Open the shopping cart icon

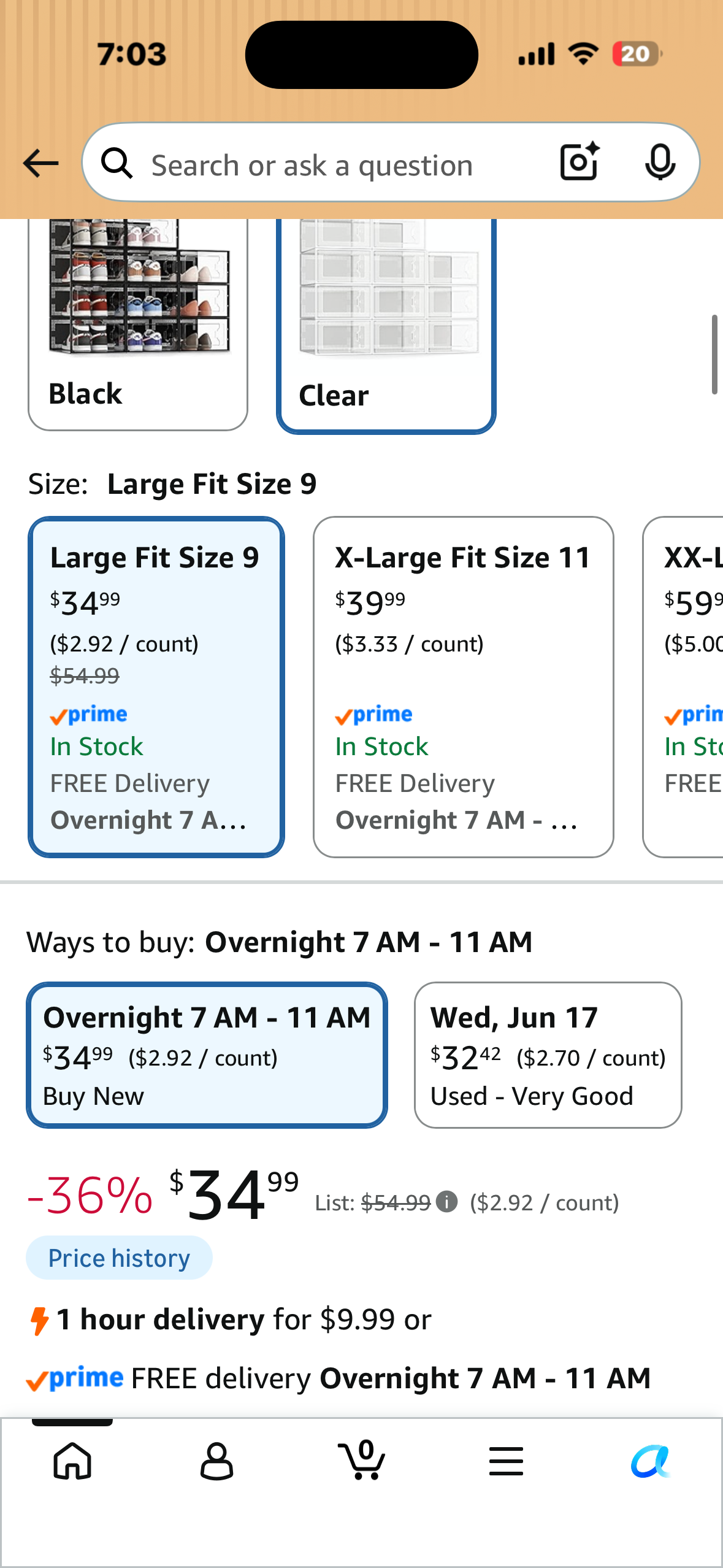click(x=362, y=1460)
